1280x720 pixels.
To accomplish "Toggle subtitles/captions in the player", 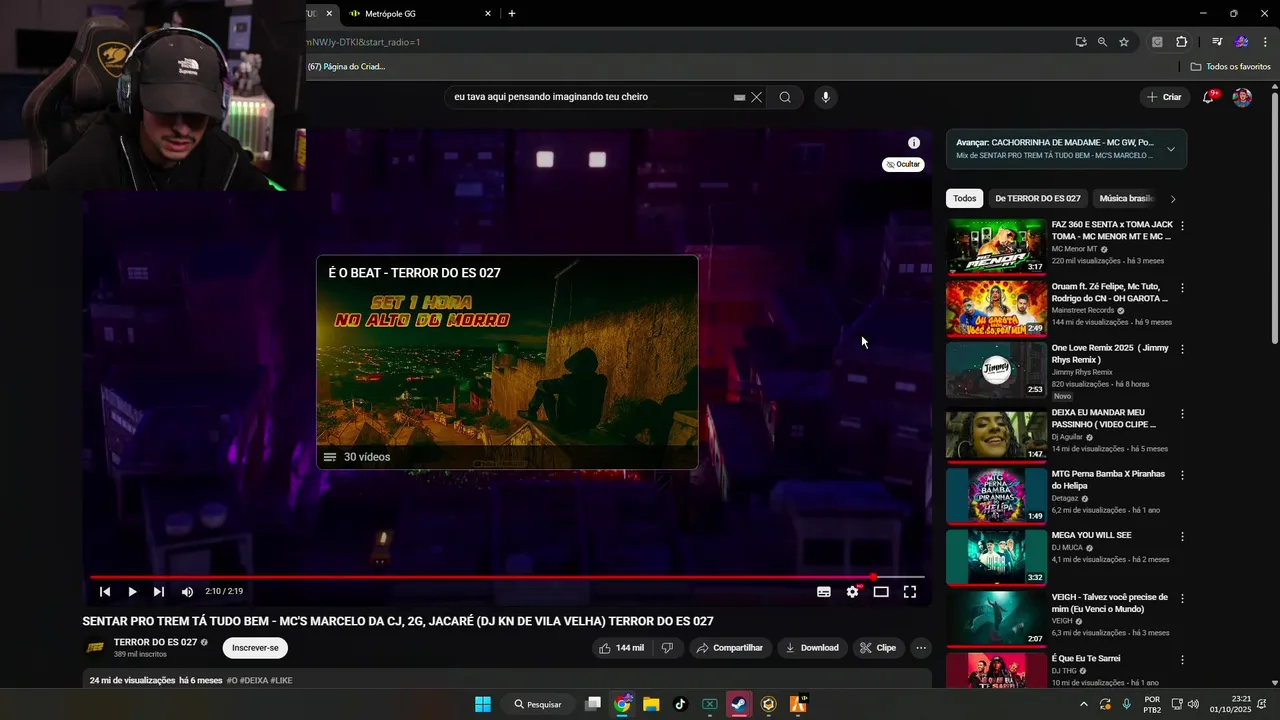I will click(x=824, y=592).
